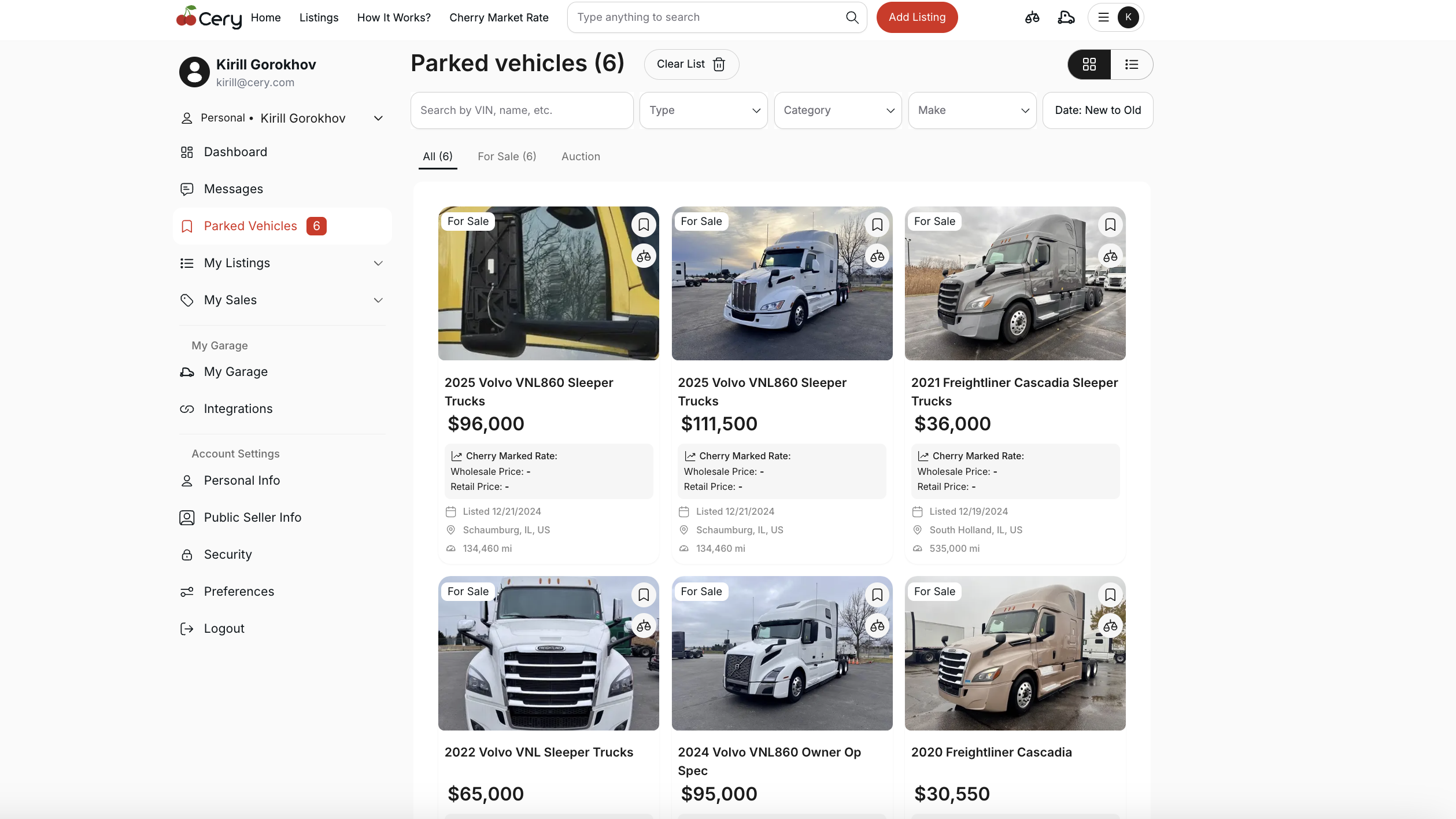Screen dimensions: 1456x819
Task: Switch to grid view layout
Action: [1089, 64]
